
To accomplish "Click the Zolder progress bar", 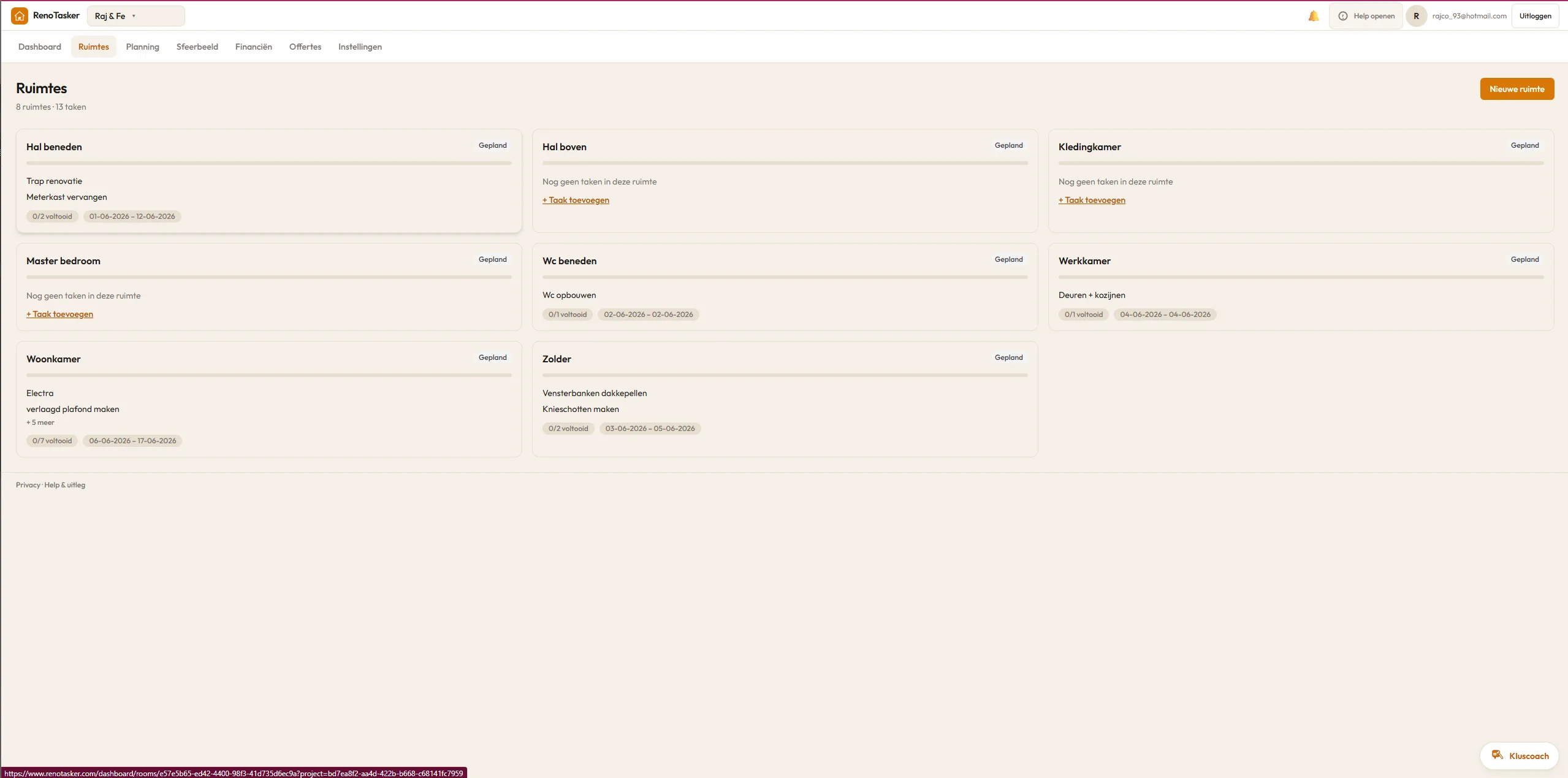I will point(785,375).
